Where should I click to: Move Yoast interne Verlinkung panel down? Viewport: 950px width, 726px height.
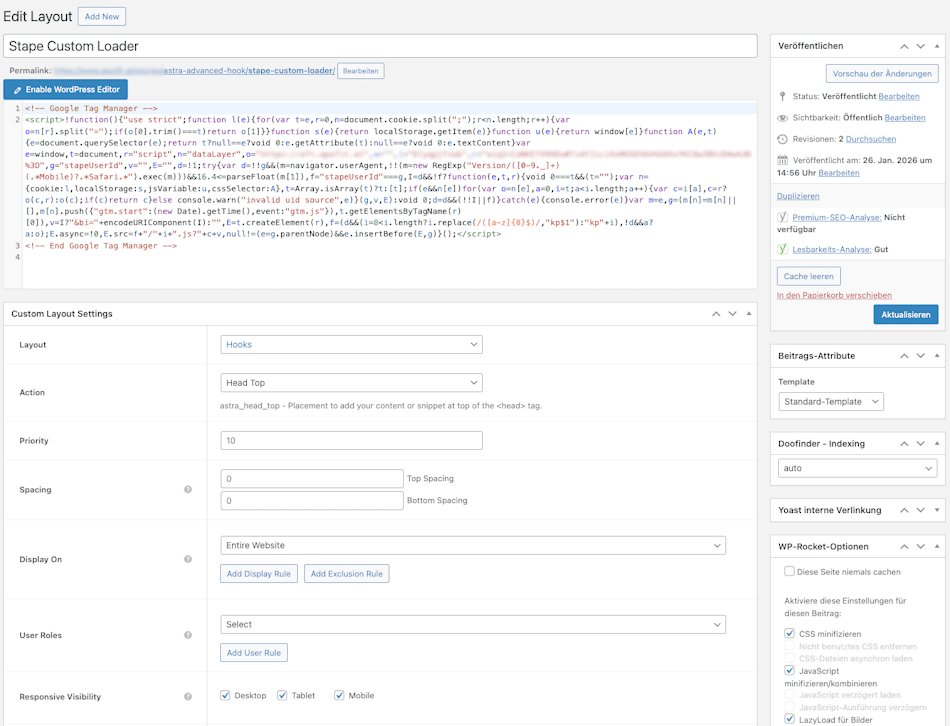[x=921, y=510]
